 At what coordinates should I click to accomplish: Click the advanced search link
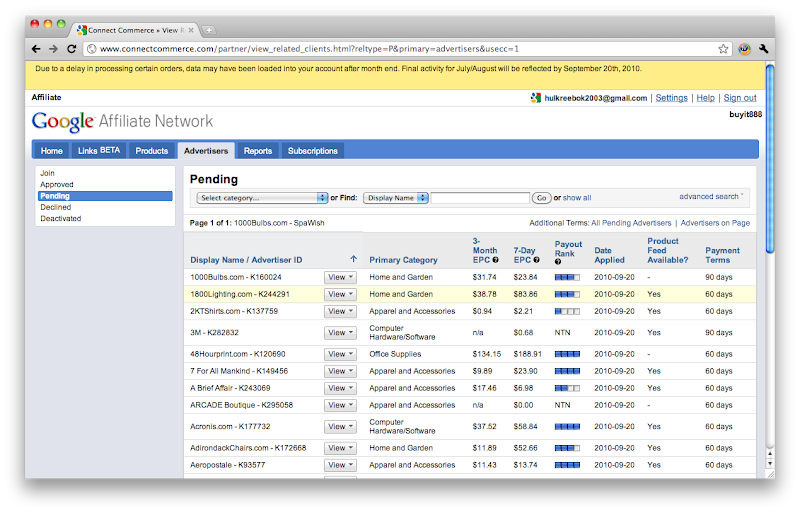pos(710,197)
